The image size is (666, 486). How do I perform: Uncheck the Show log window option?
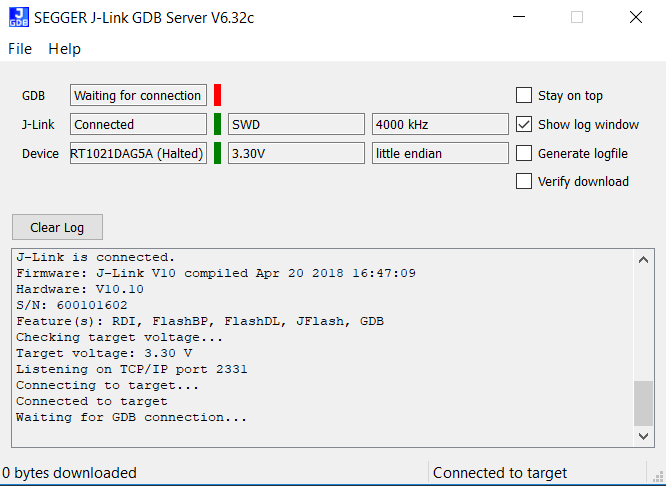pos(524,125)
